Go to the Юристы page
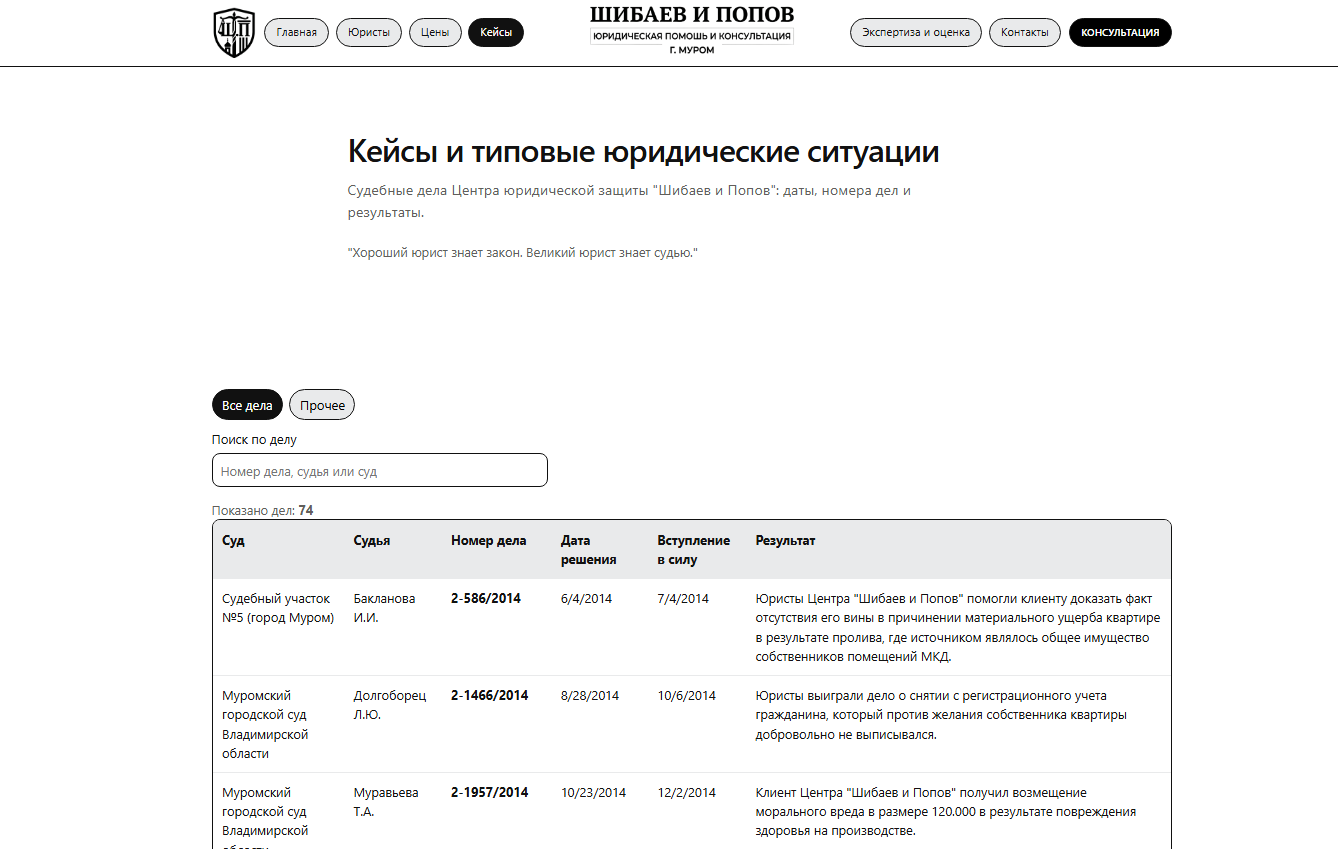This screenshot has height=849, width=1338. [369, 32]
